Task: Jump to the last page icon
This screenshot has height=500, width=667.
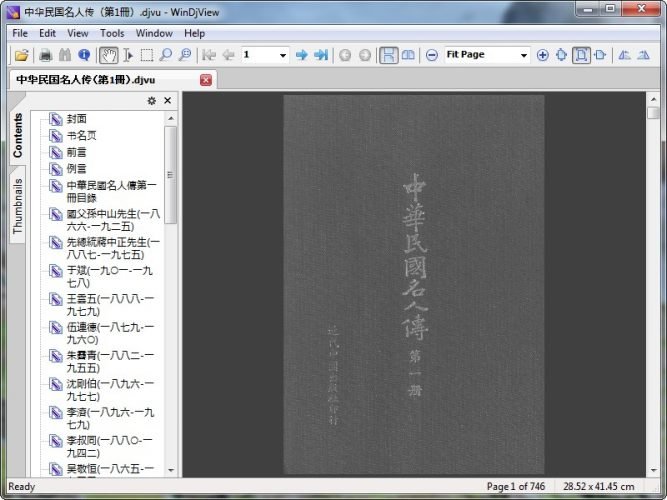Action: (x=320, y=55)
